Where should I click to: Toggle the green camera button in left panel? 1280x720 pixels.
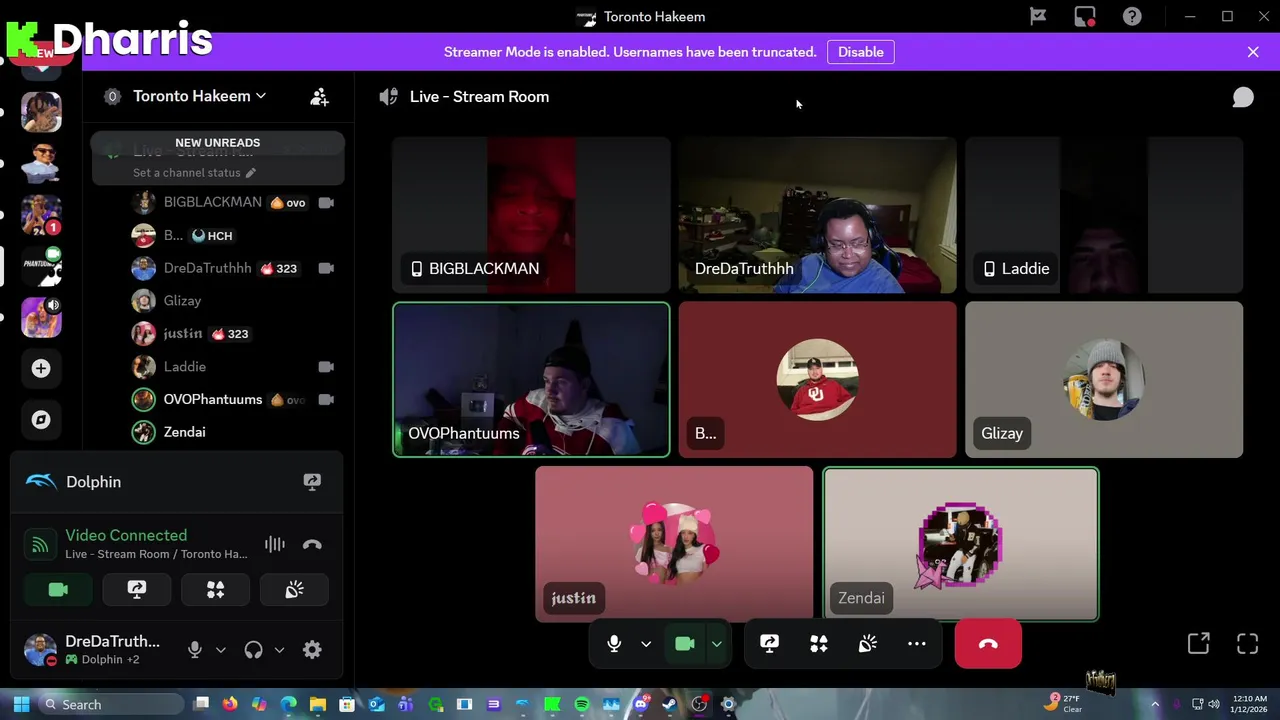(x=58, y=590)
